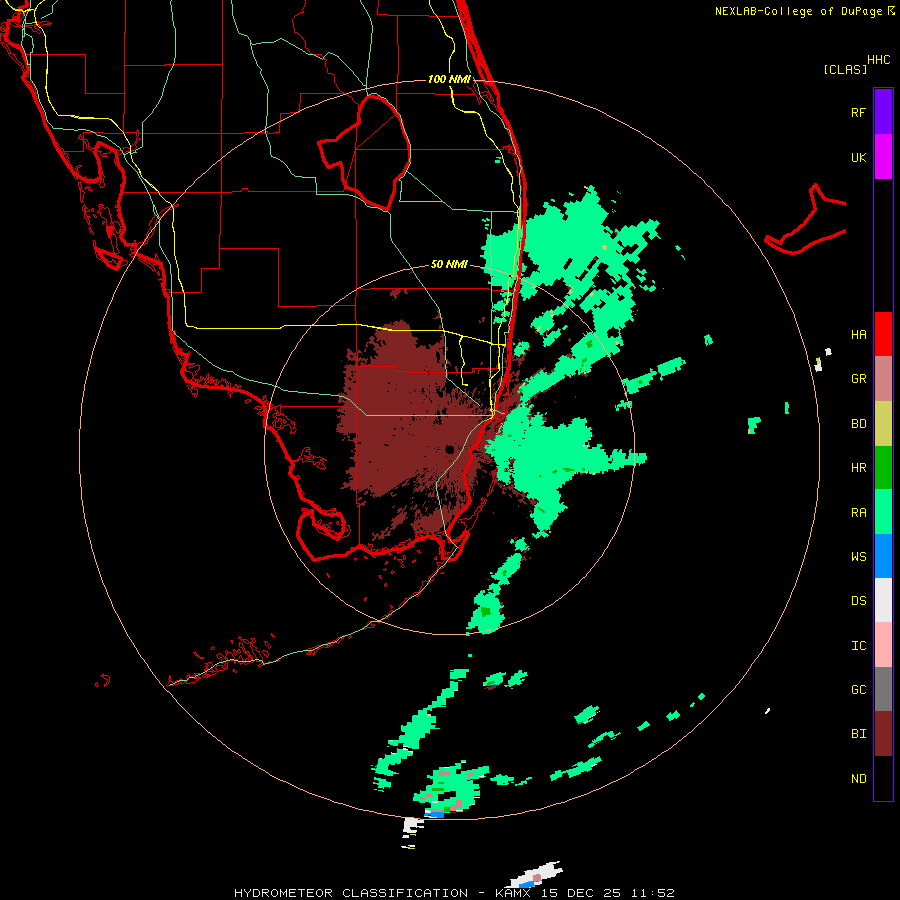
Task: Click the [CLAS] units label
Action: coord(845,69)
